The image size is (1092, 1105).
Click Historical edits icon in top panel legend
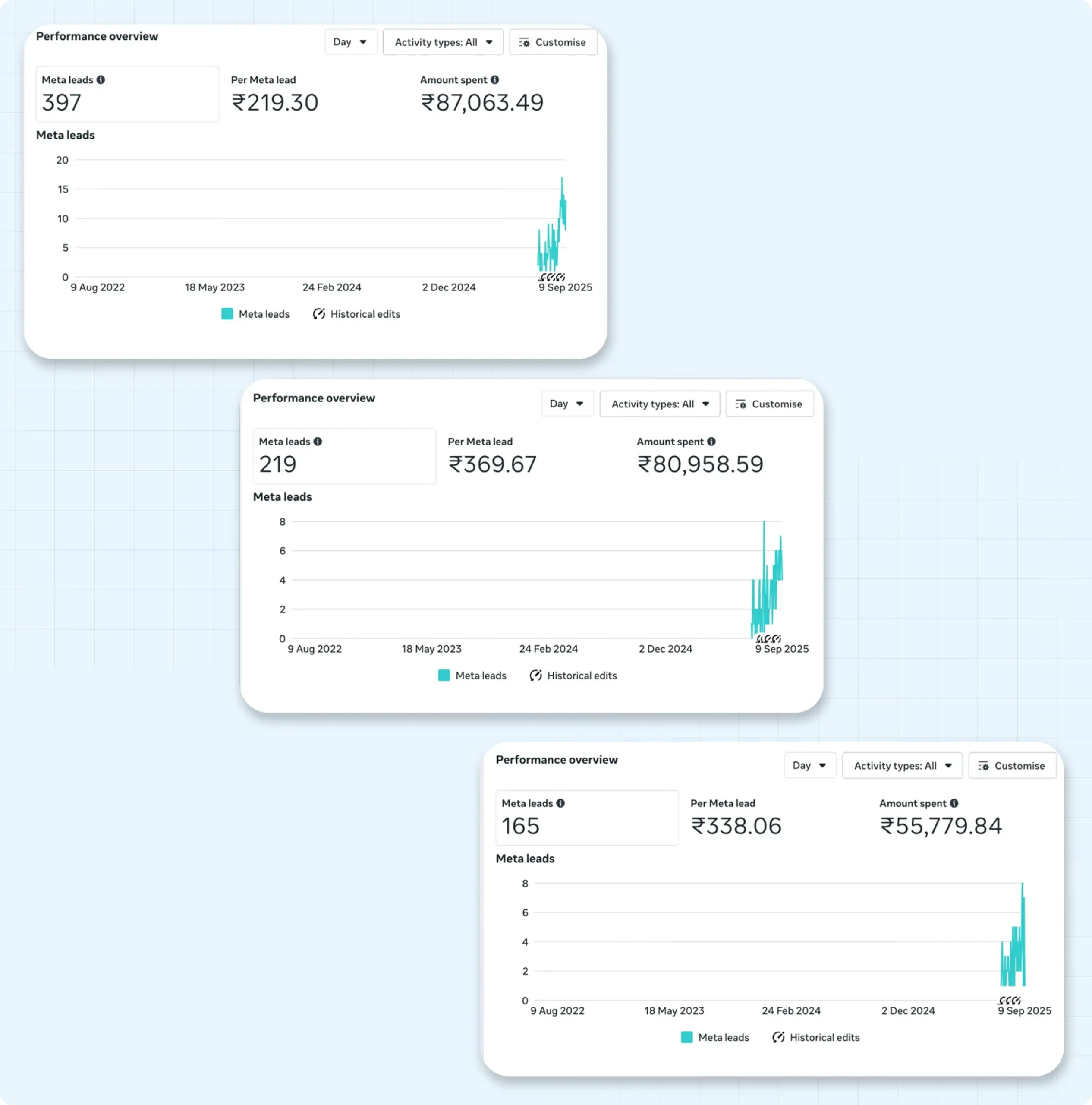pyautogui.click(x=319, y=314)
